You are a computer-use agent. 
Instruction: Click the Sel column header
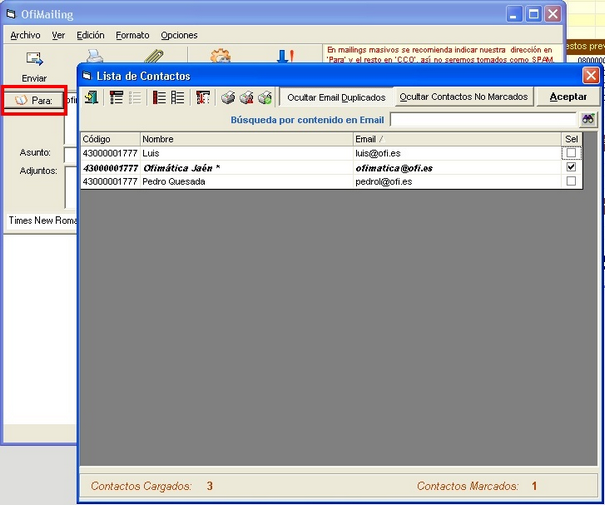[571, 139]
